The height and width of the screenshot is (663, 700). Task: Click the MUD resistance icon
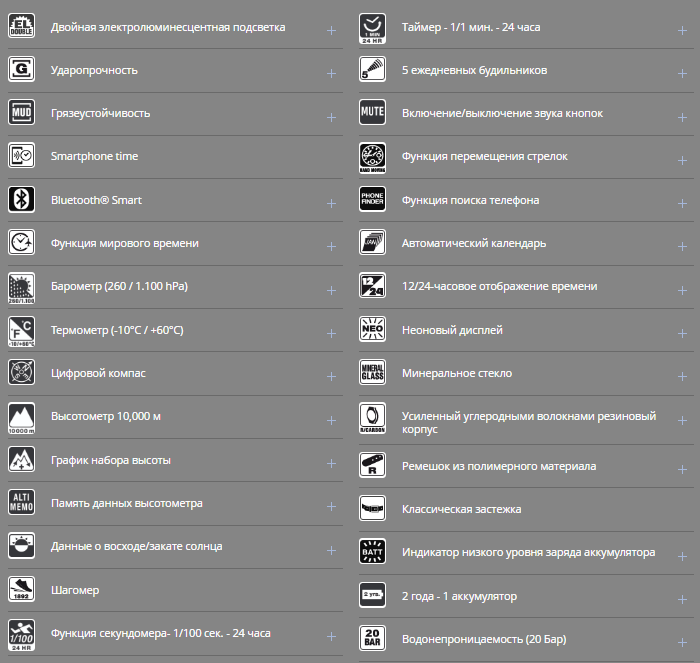(x=21, y=113)
